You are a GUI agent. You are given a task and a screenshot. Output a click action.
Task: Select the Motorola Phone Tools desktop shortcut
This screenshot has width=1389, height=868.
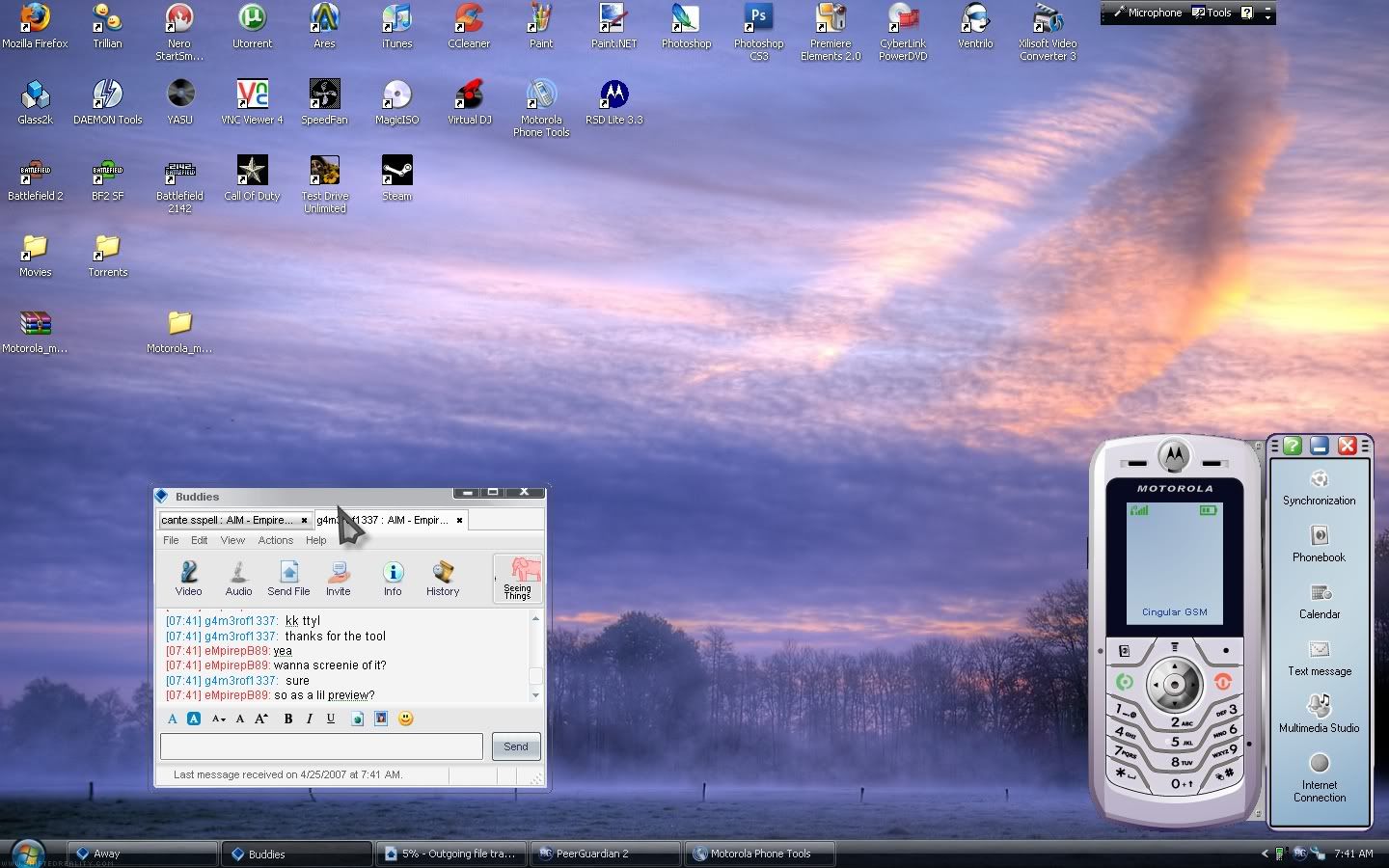pyautogui.click(x=541, y=108)
